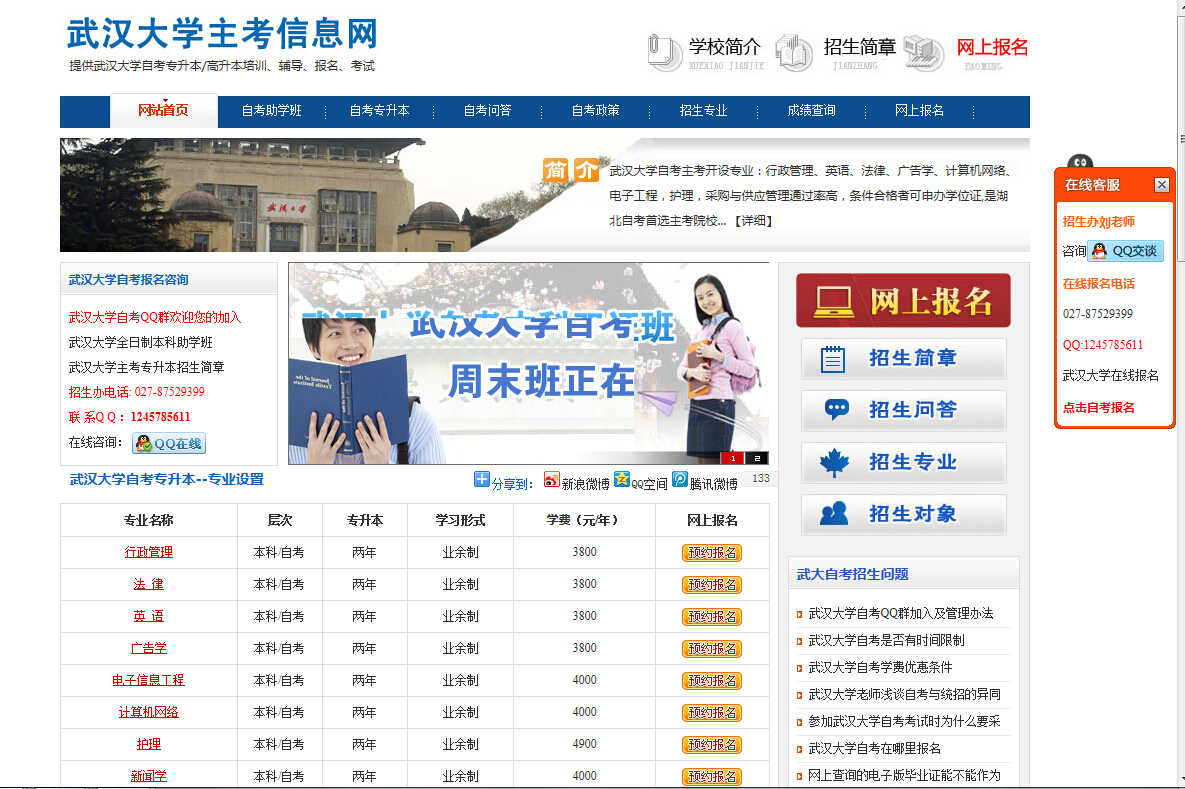Click the QQ交谈 chat badge
Screen dimensions: 1185x789
click(1125, 251)
